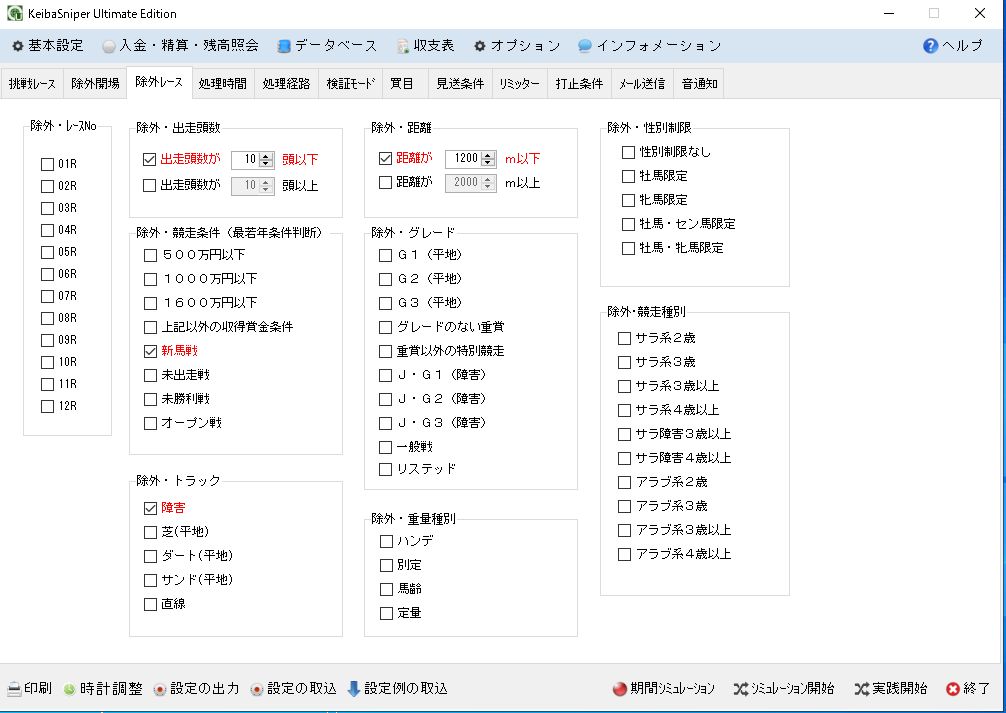Click the ledger icon beside 収支表
Viewport: 1006px width, 713px height.
[402, 46]
